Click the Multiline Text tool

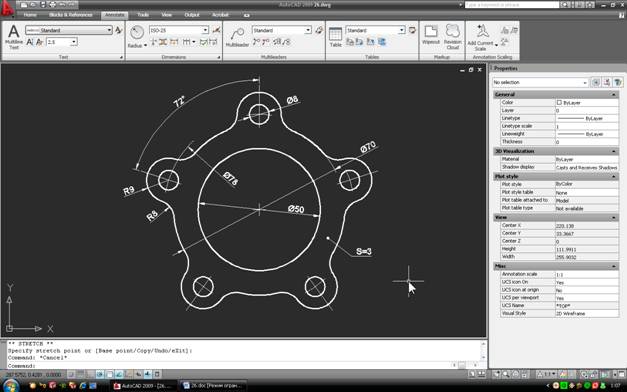tap(14, 37)
